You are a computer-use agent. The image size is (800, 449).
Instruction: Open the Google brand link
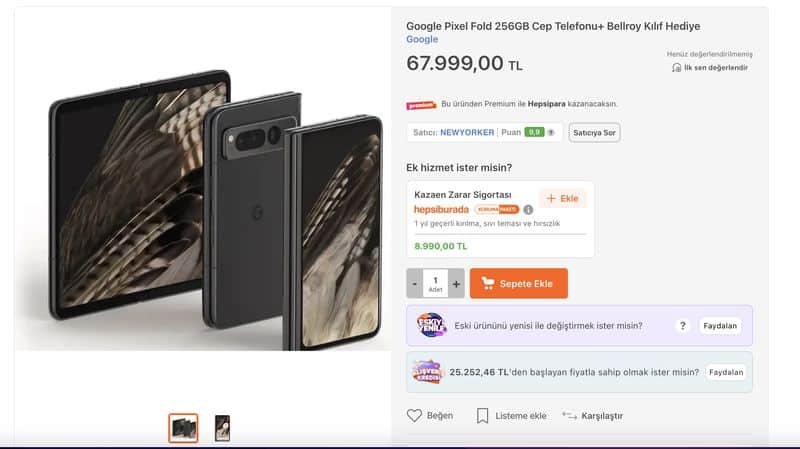(422, 39)
